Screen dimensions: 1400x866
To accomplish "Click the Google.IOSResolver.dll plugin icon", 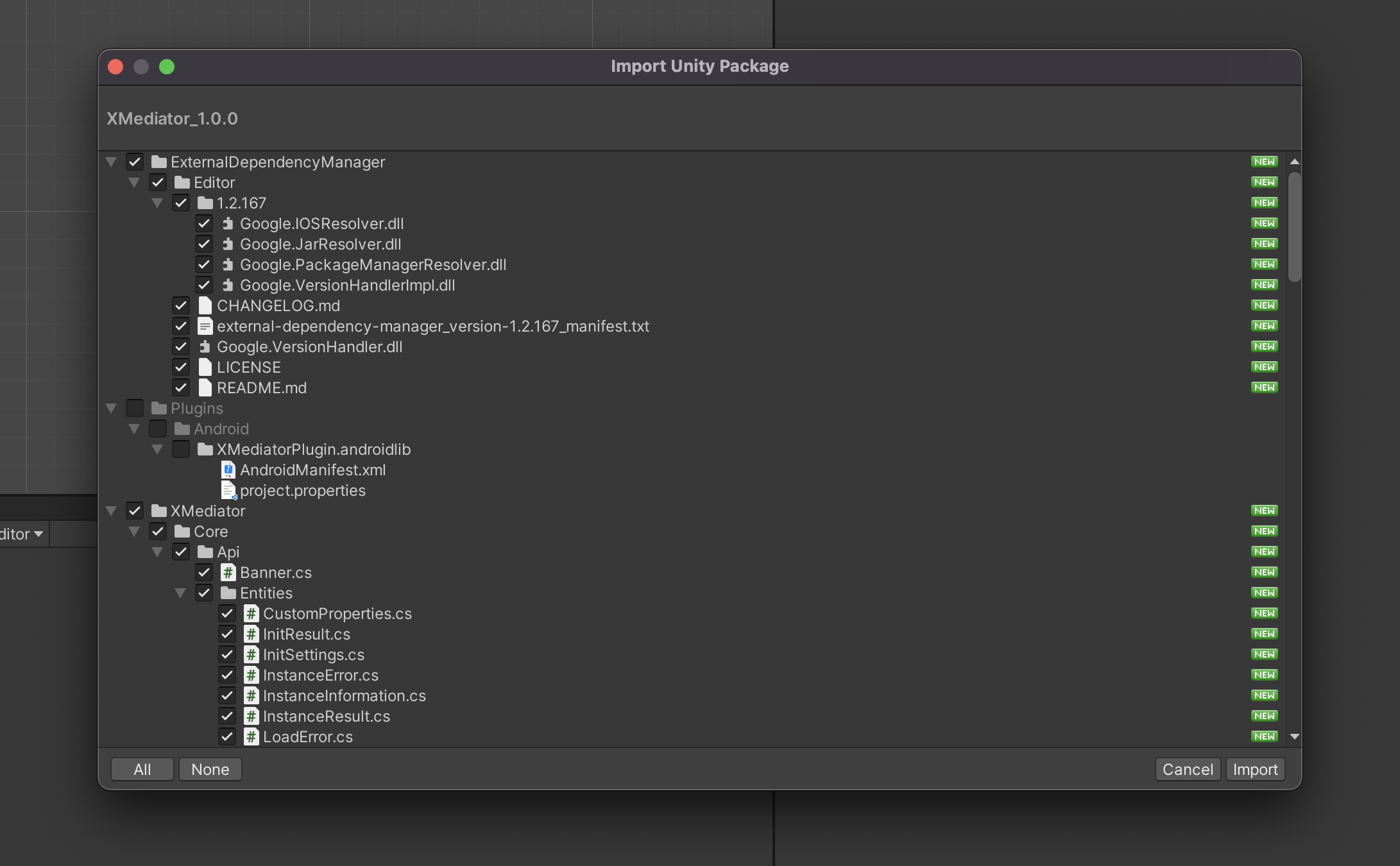I will click(x=228, y=224).
